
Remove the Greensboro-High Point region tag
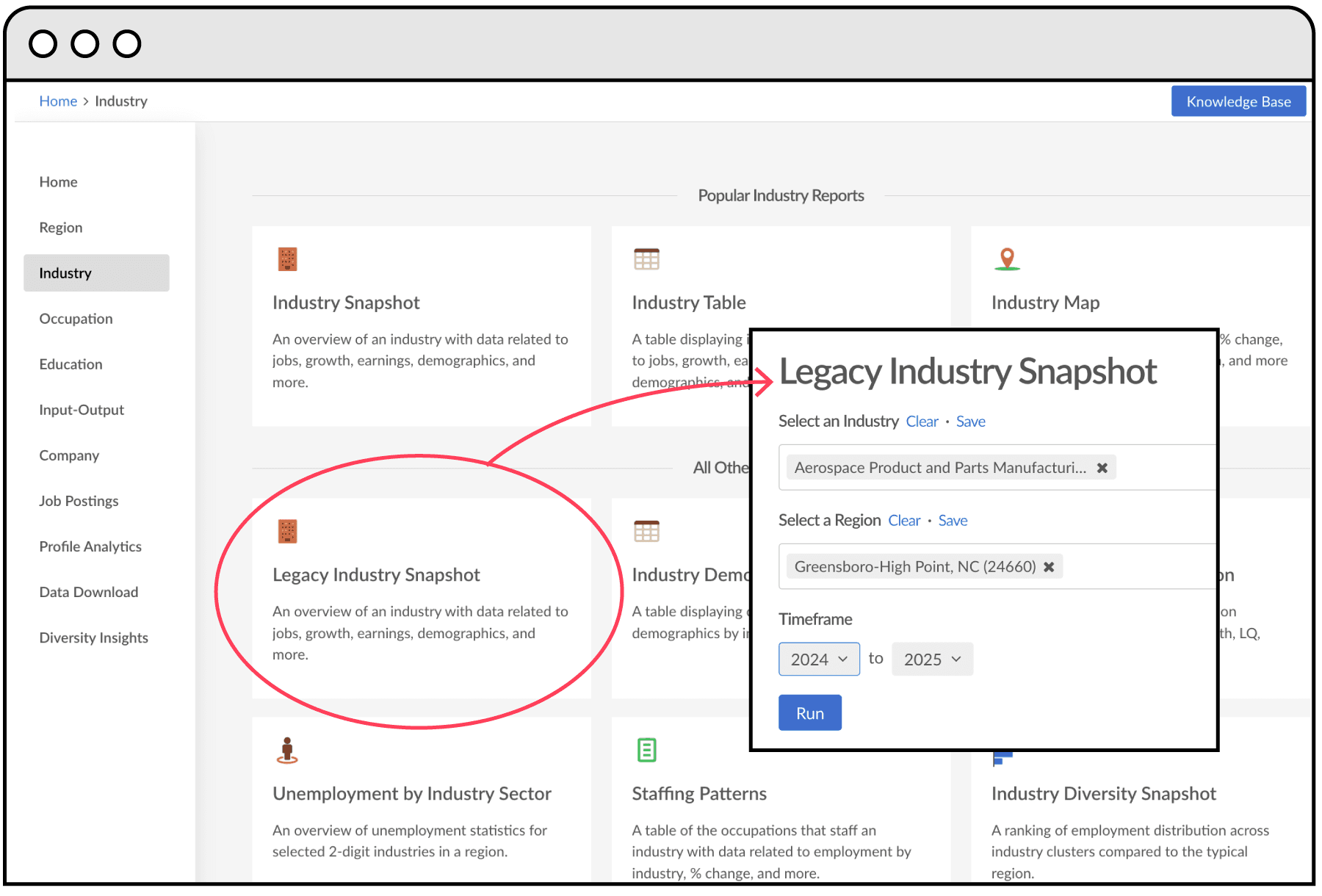click(x=1050, y=566)
